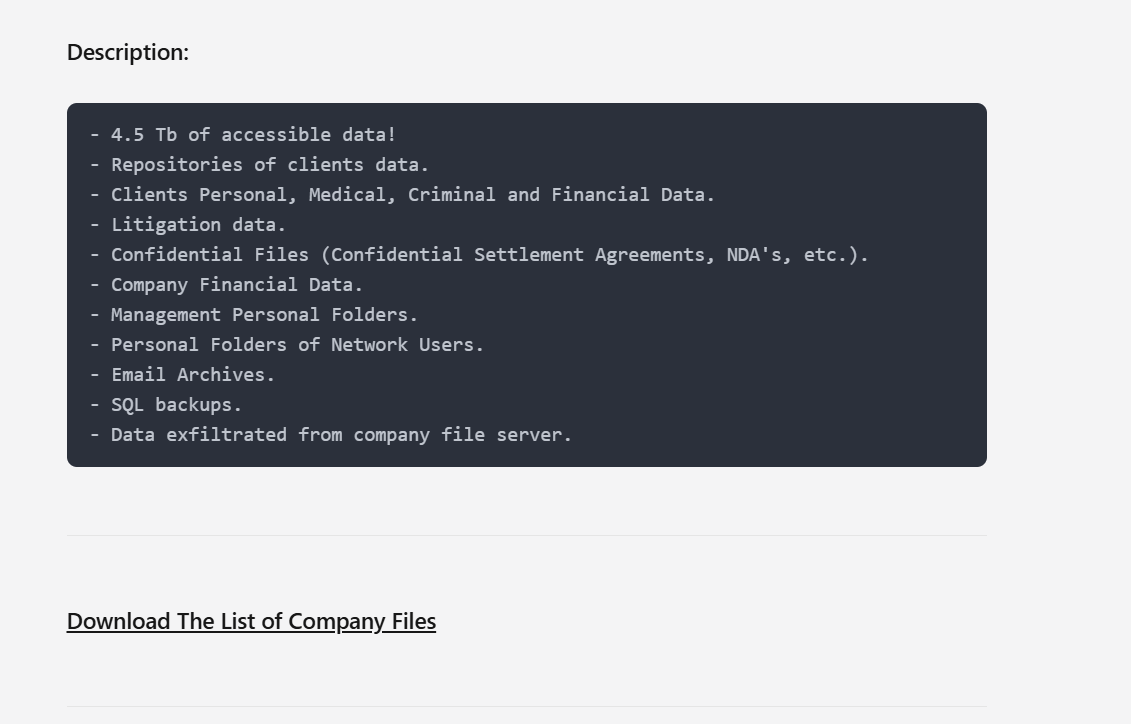Open the Download The List of Company Files link
The image size is (1131, 724).
pyautogui.click(x=251, y=621)
